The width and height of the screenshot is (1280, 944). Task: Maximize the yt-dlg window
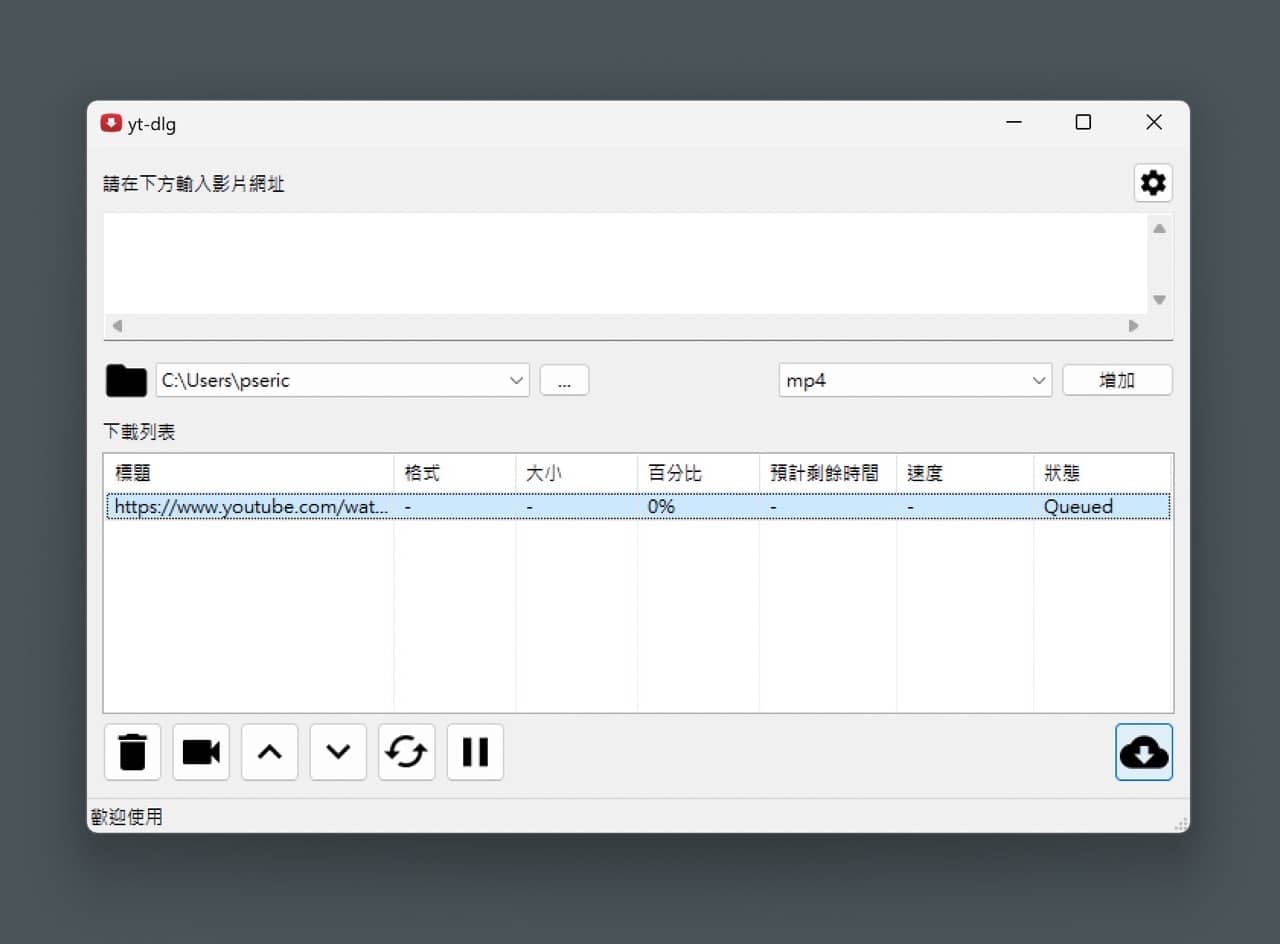pyautogui.click(x=1083, y=123)
